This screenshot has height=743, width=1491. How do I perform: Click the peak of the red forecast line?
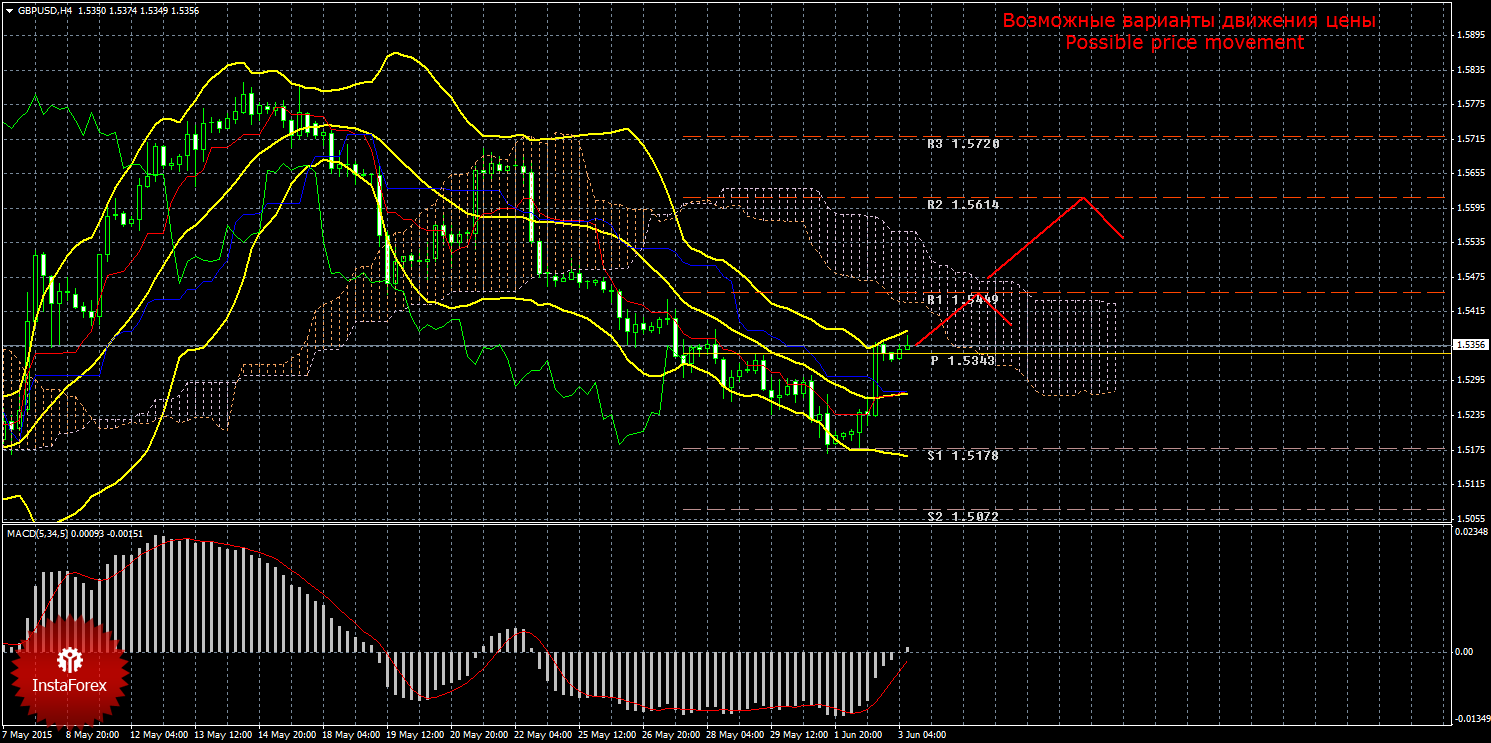point(1082,197)
